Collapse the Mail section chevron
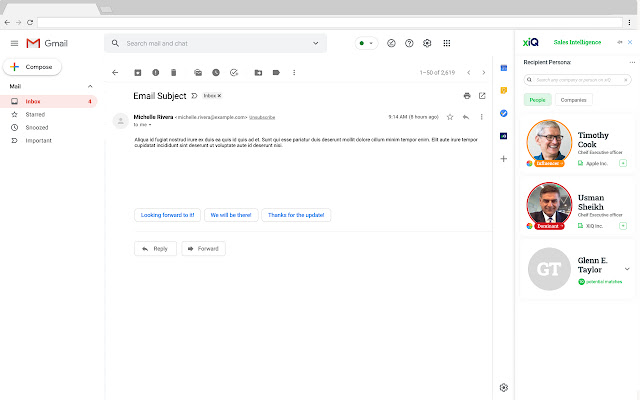 (x=90, y=86)
